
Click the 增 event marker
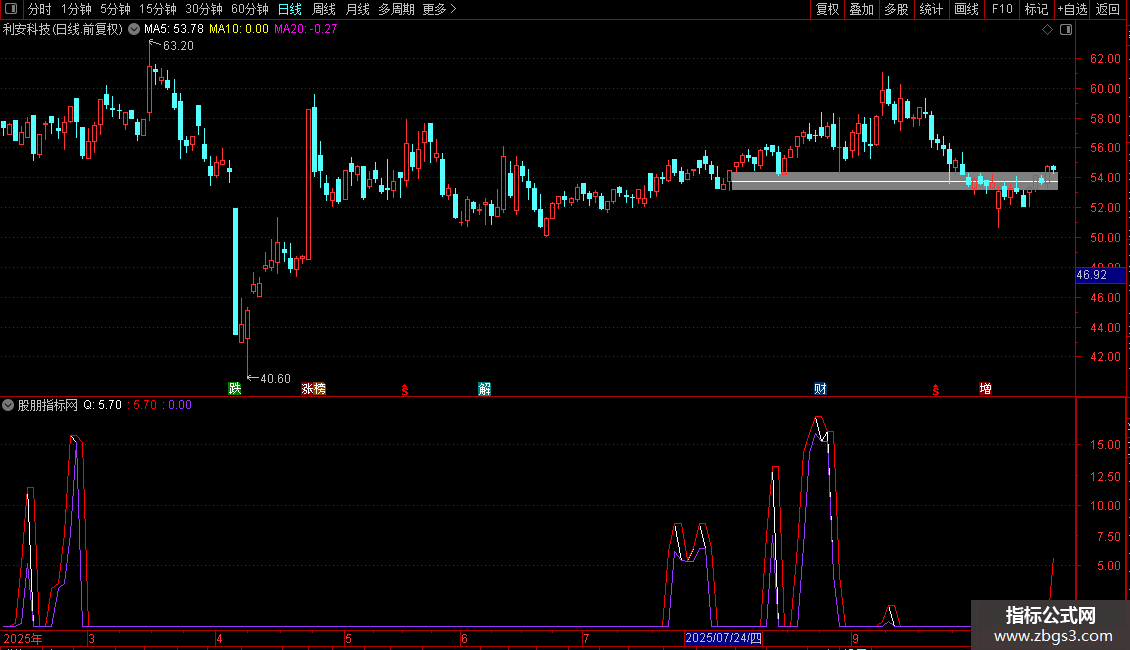coord(985,389)
